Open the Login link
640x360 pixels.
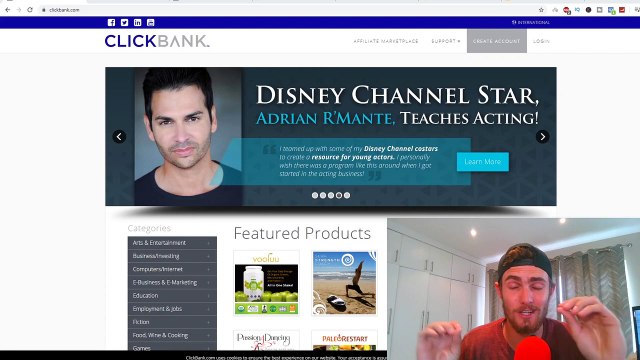pyautogui.click(x=541, y=41)
